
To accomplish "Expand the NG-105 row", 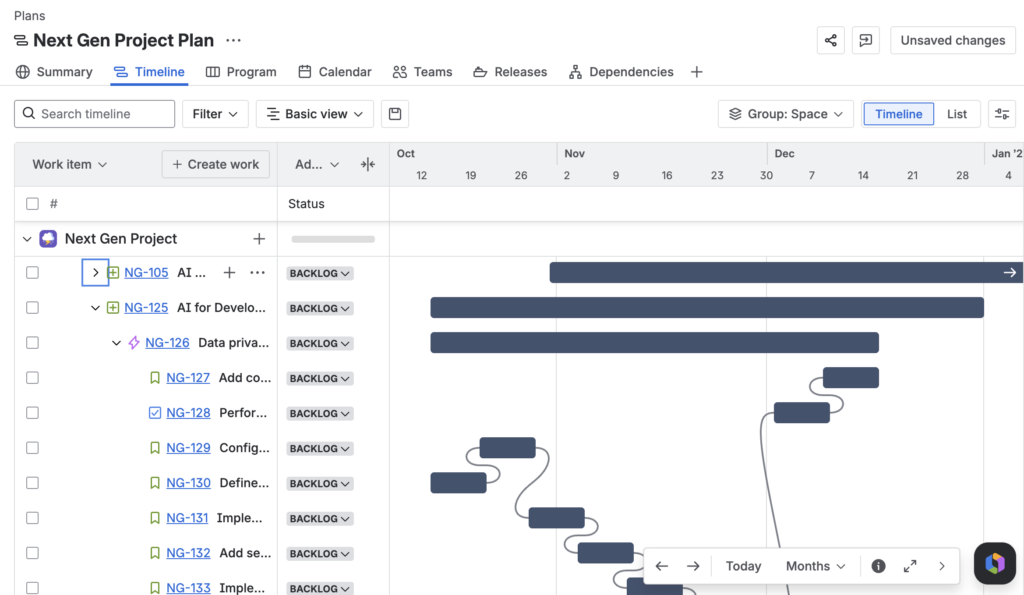I will (95, 273).
